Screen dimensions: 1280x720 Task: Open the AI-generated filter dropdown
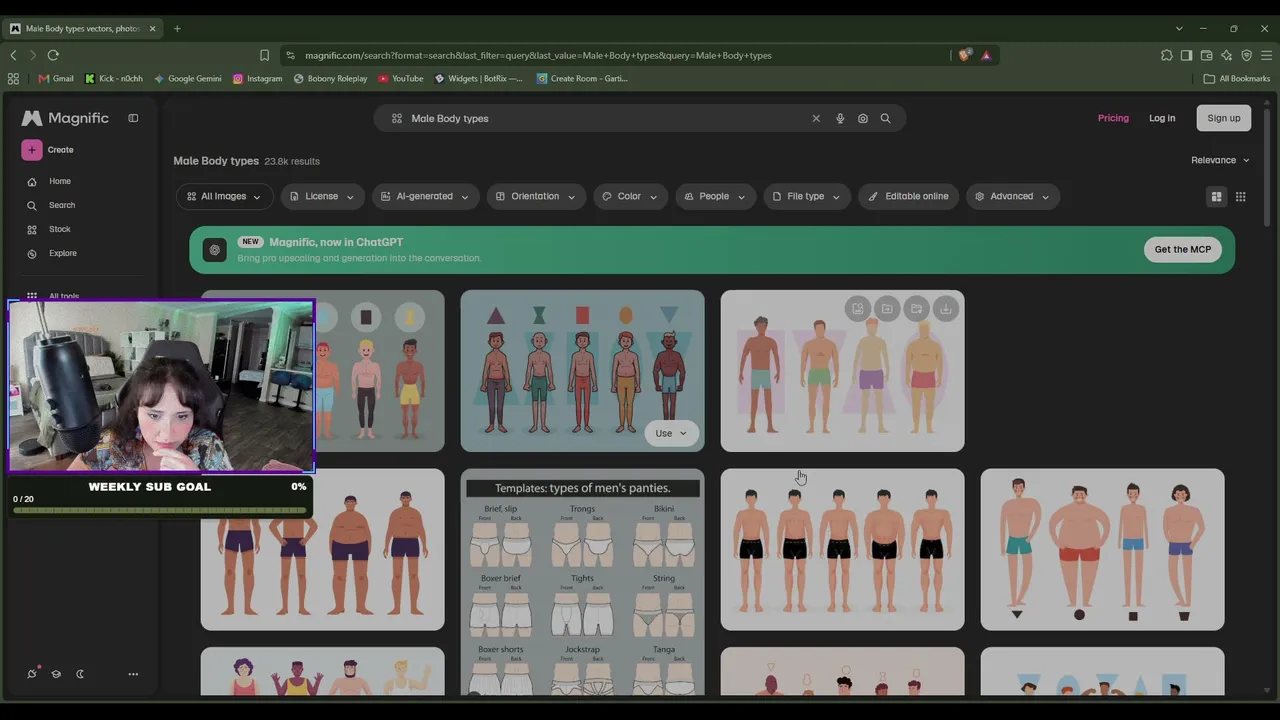[425, 196]
